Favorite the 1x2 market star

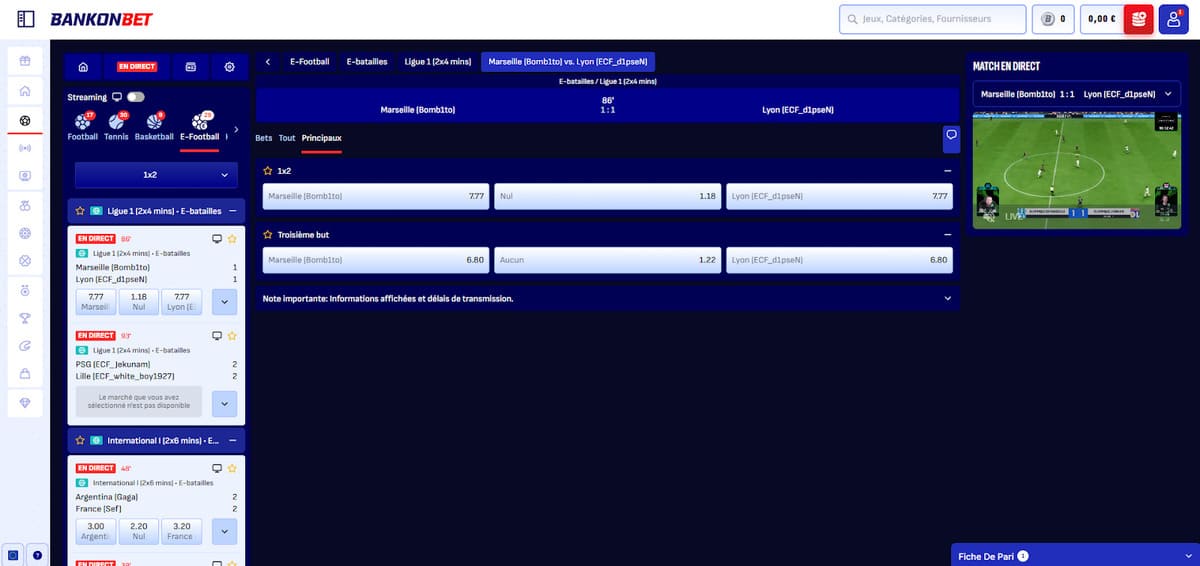tap(268, 171)
